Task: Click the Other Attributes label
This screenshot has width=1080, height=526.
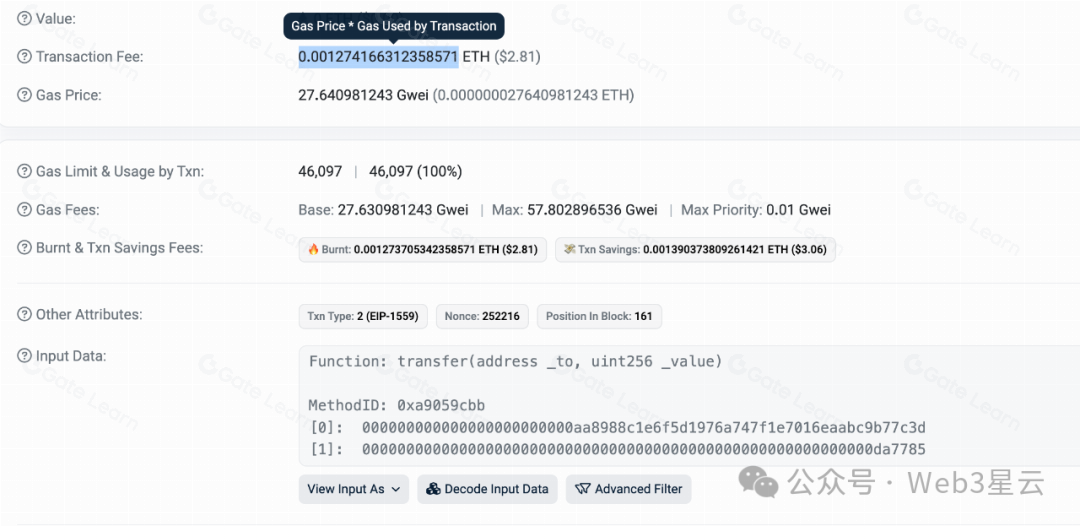Action: (89, 314)
